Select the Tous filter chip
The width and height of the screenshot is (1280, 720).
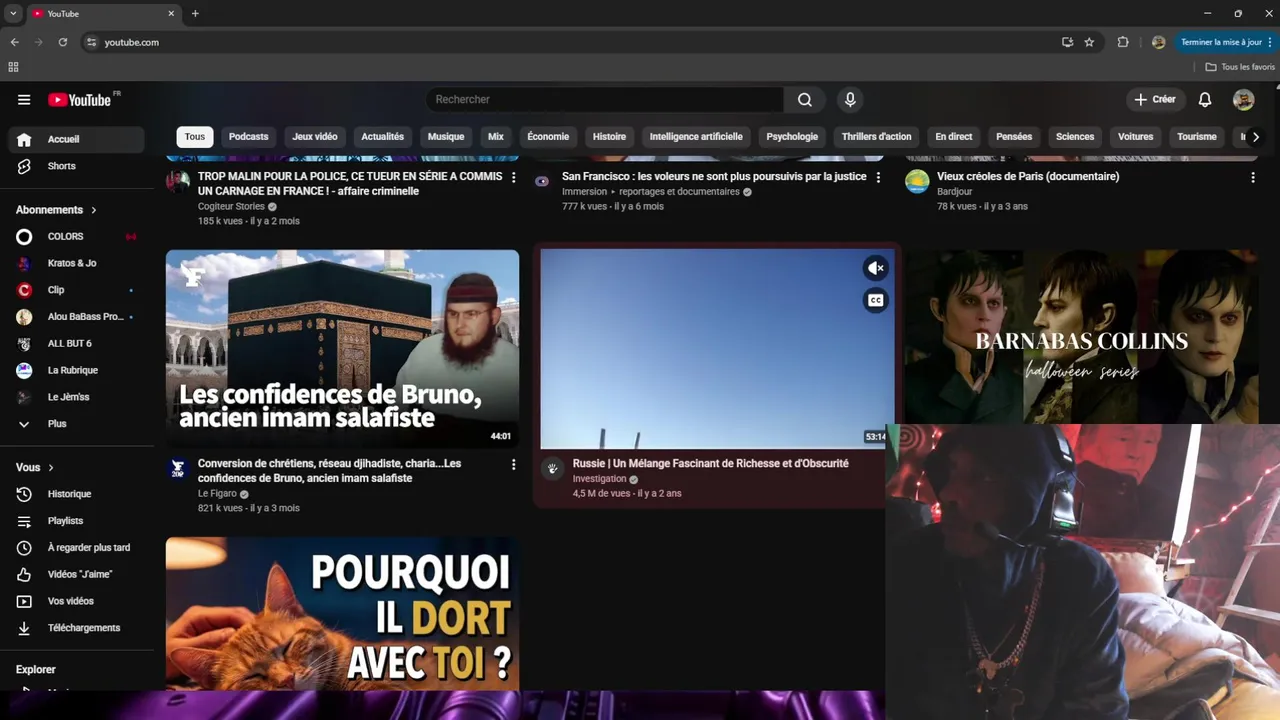[195, 137]
